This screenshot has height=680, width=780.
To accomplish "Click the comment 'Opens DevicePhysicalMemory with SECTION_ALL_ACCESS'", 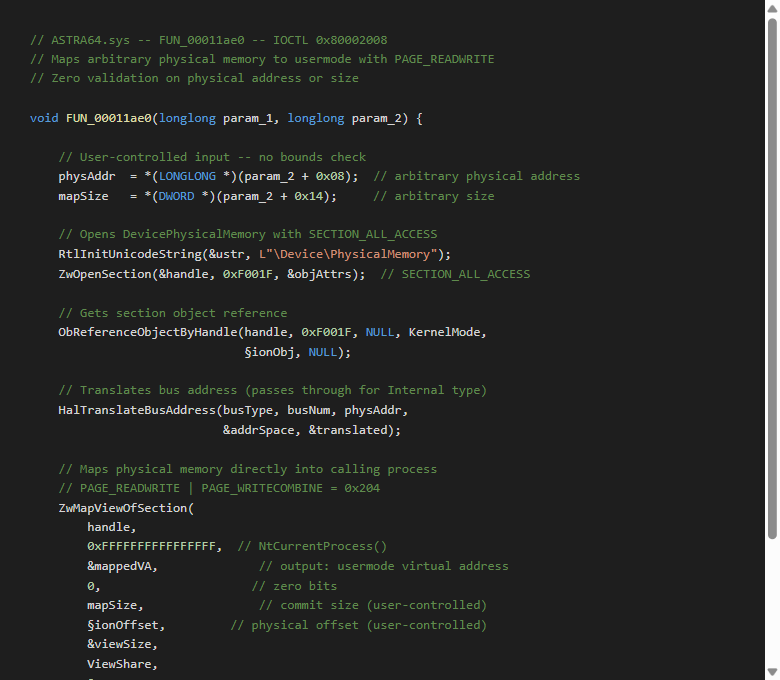I will [x=248, y=234].
